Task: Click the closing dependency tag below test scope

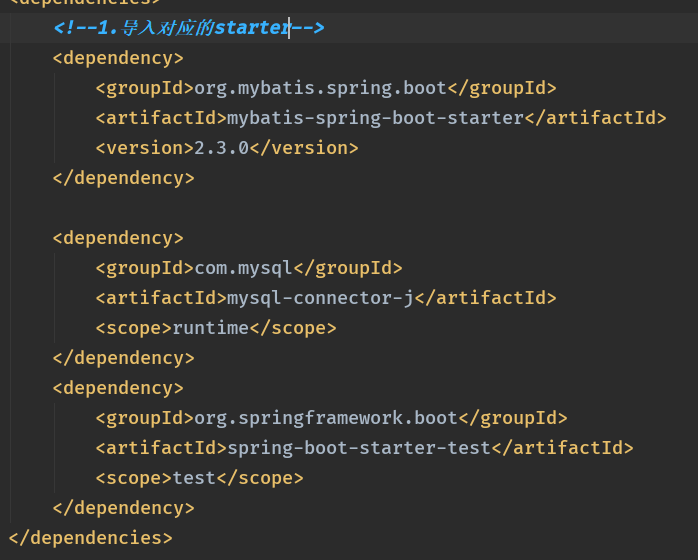Action: coord(123,508)
